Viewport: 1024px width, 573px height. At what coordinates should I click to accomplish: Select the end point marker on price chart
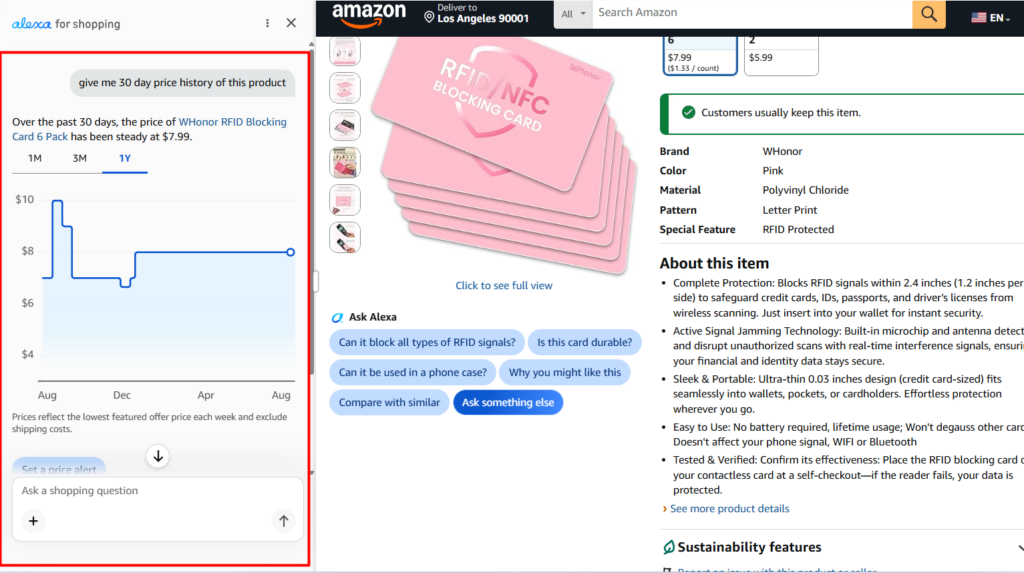click(291, 252)
